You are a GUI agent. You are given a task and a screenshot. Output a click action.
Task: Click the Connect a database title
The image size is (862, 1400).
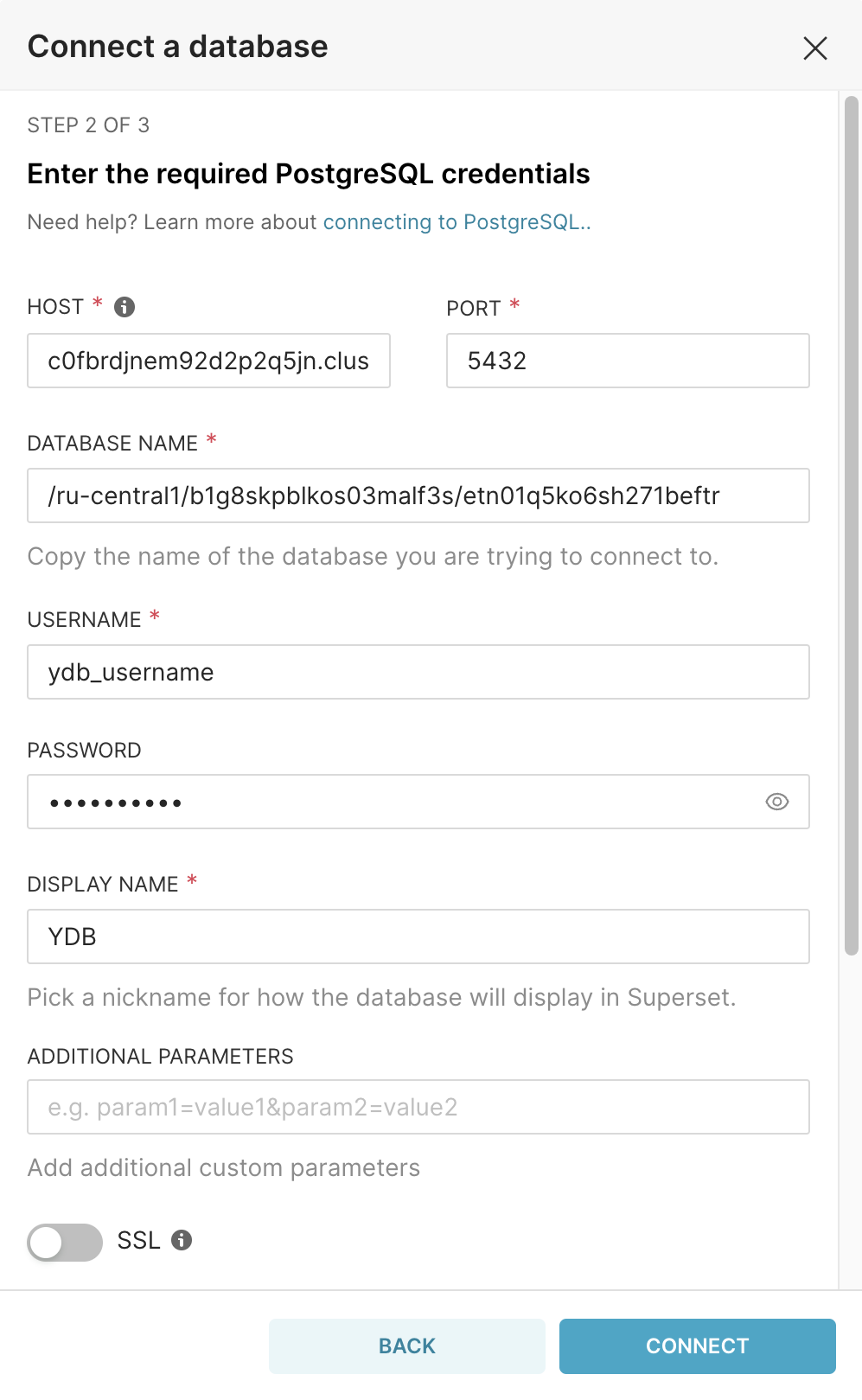point(177,47)
